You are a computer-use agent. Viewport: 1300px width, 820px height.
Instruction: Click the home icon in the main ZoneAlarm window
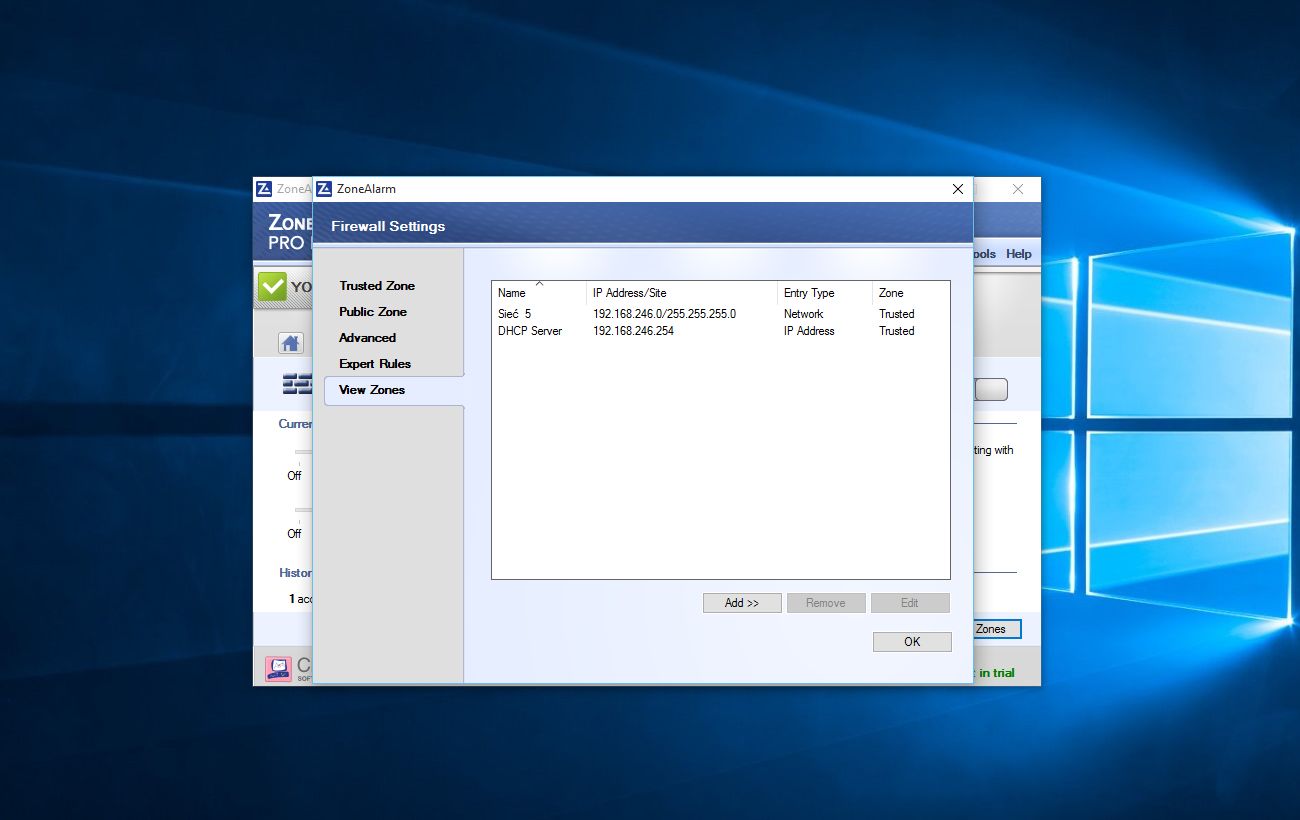coord(291,343)
